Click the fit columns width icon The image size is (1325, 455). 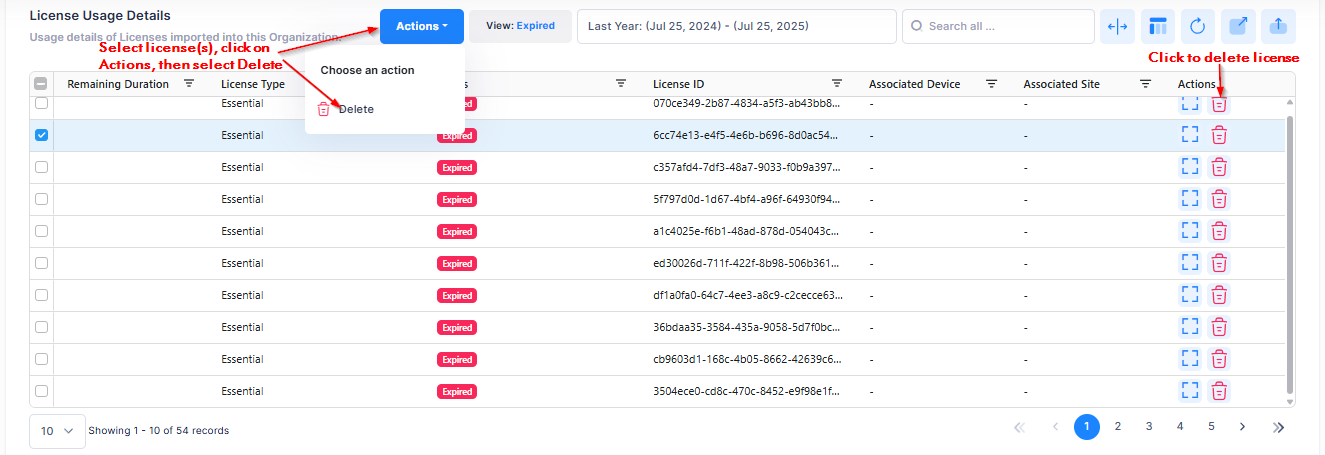coord(1117,26)
